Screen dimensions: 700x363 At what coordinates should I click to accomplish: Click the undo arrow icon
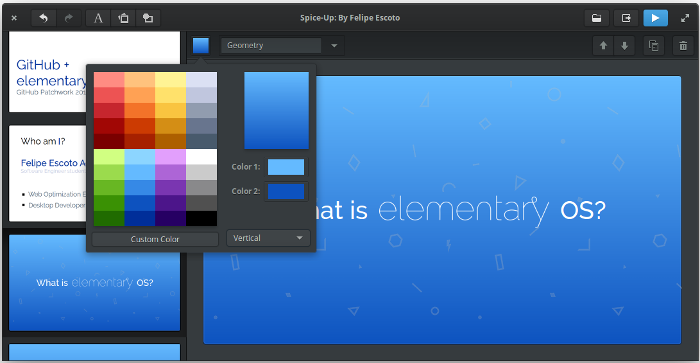tap(43, 18)
